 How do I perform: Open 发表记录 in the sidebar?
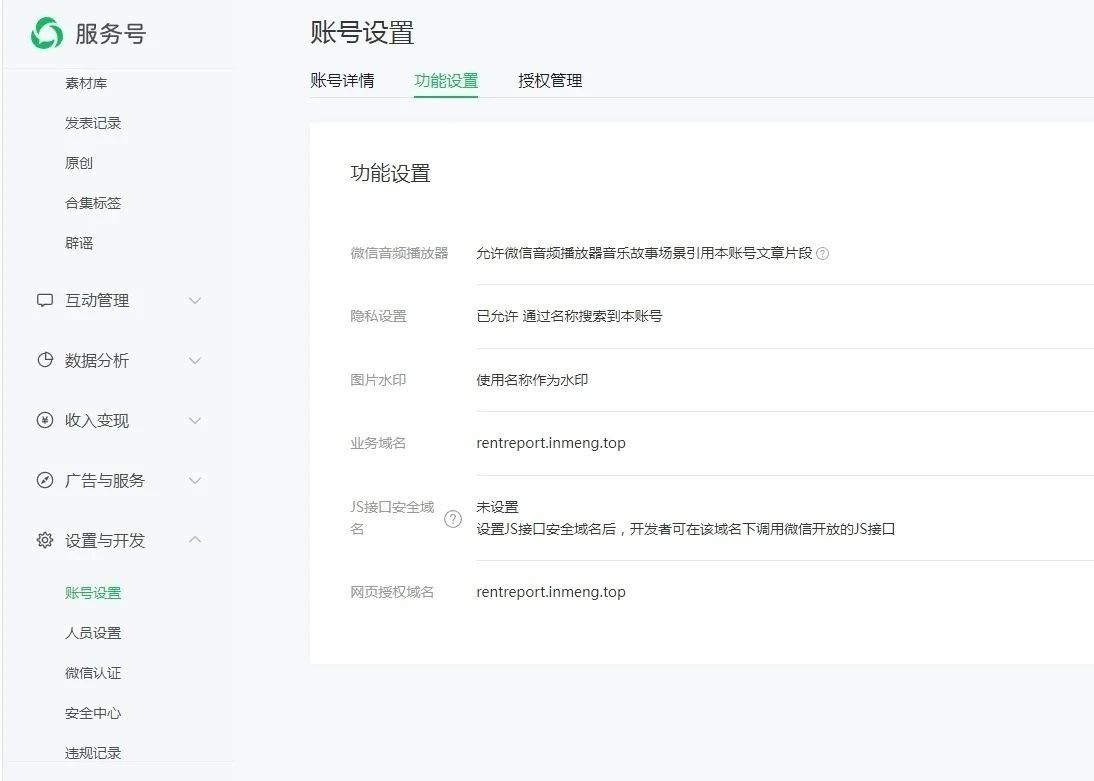tap(93, 123)
